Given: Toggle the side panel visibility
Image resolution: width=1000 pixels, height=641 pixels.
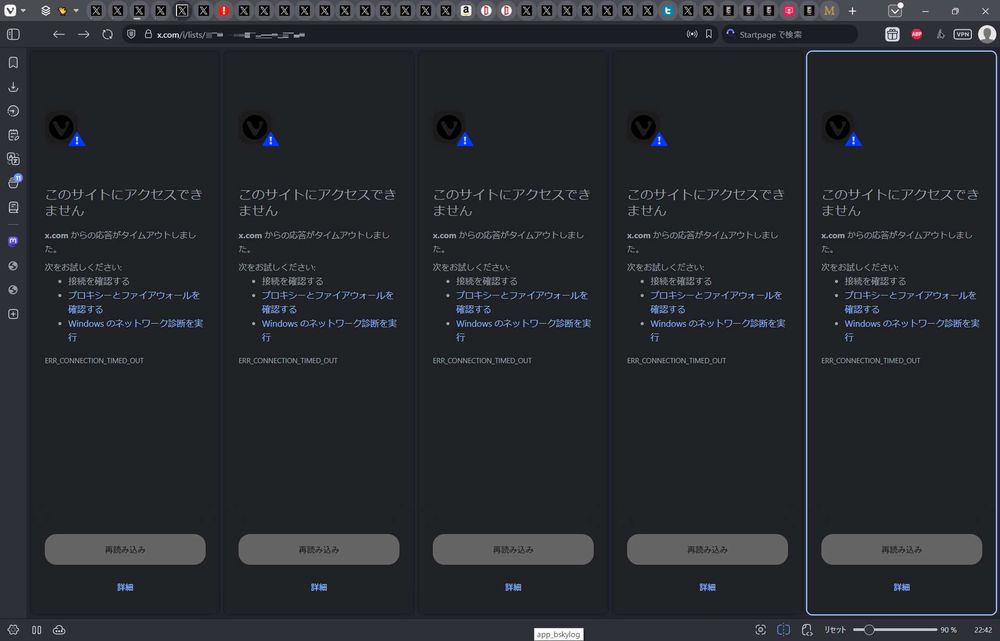Looking at the screenshot, I should click(x=13, y=34).
